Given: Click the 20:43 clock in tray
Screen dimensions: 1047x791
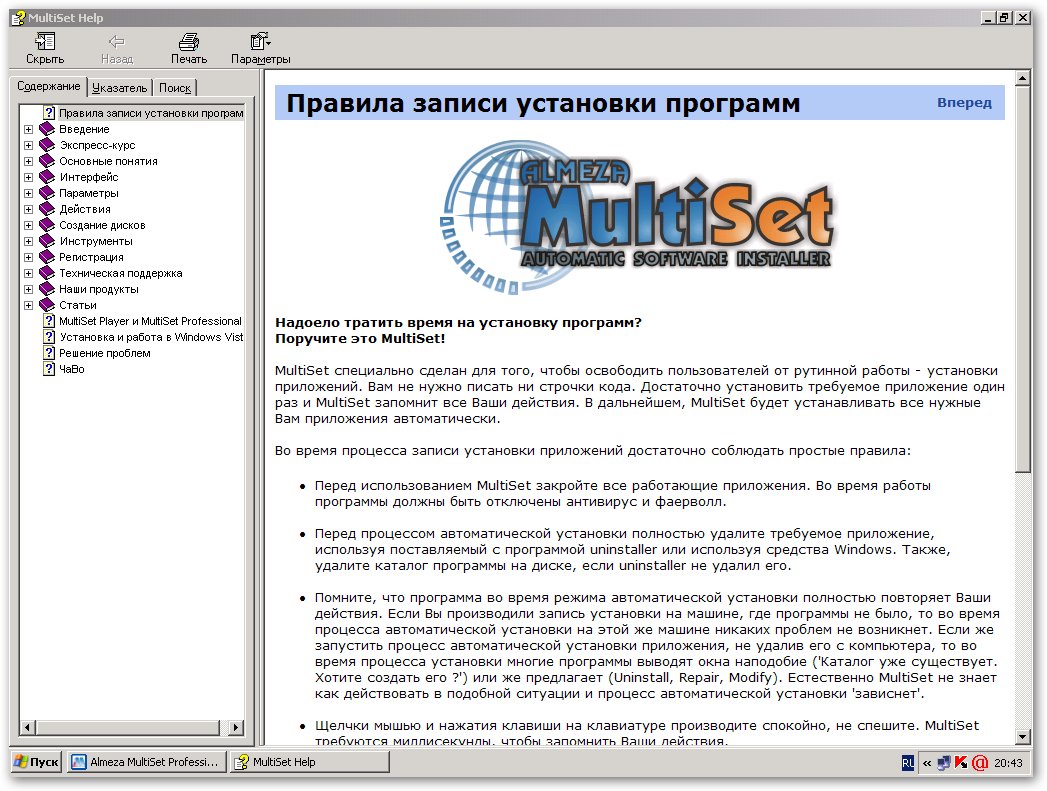Looking at the screenshot, I should point(1008,762).
